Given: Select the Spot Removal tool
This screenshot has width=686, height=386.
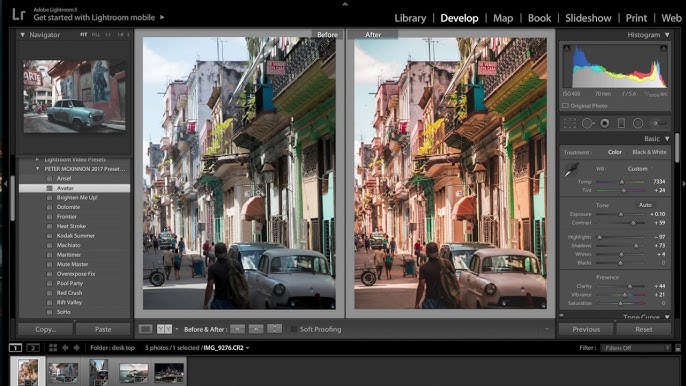Looking at the screenshot, I should point(588,123).
